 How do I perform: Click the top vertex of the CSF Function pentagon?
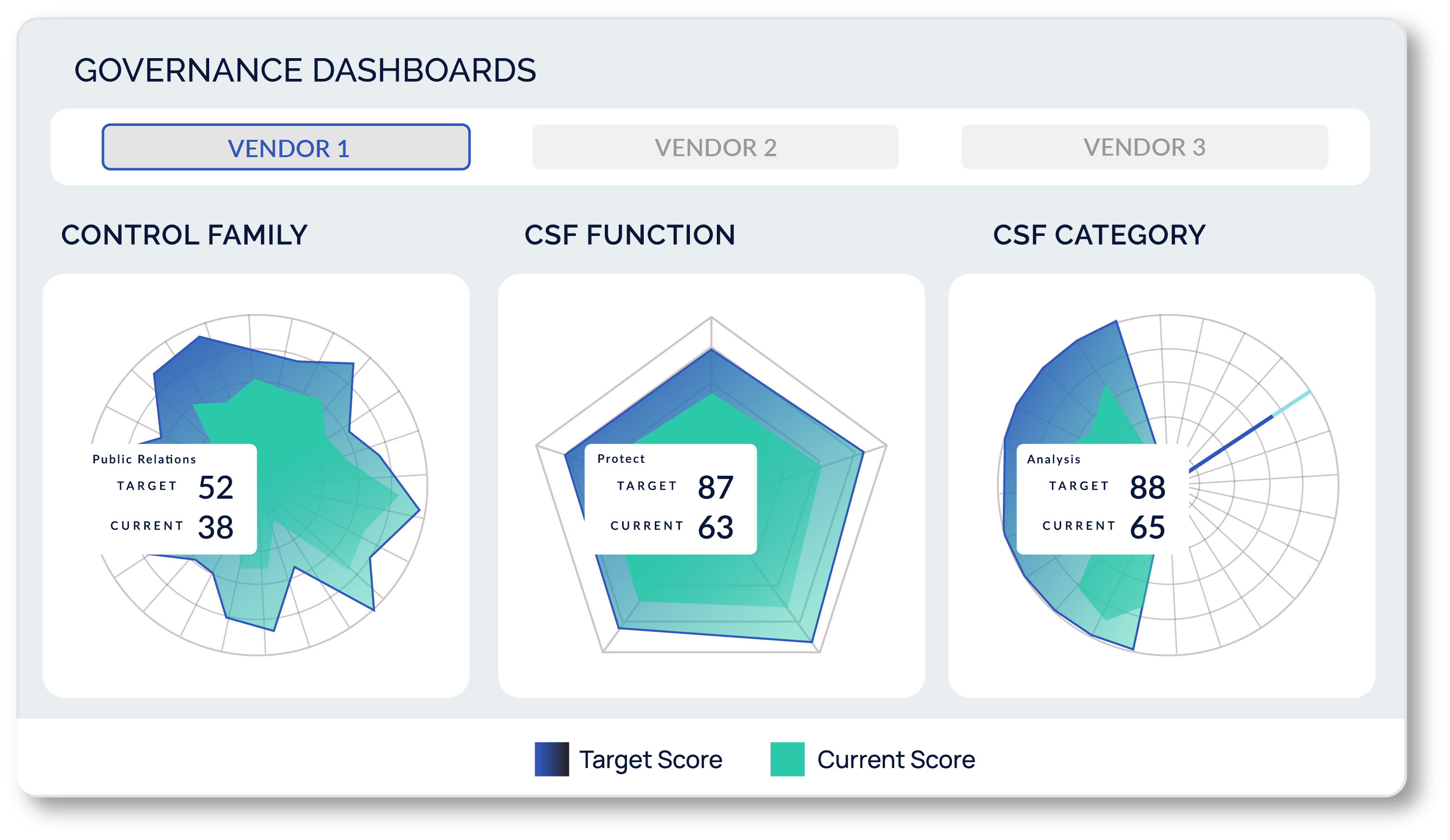pyautogui.click(x=711, y=317)
